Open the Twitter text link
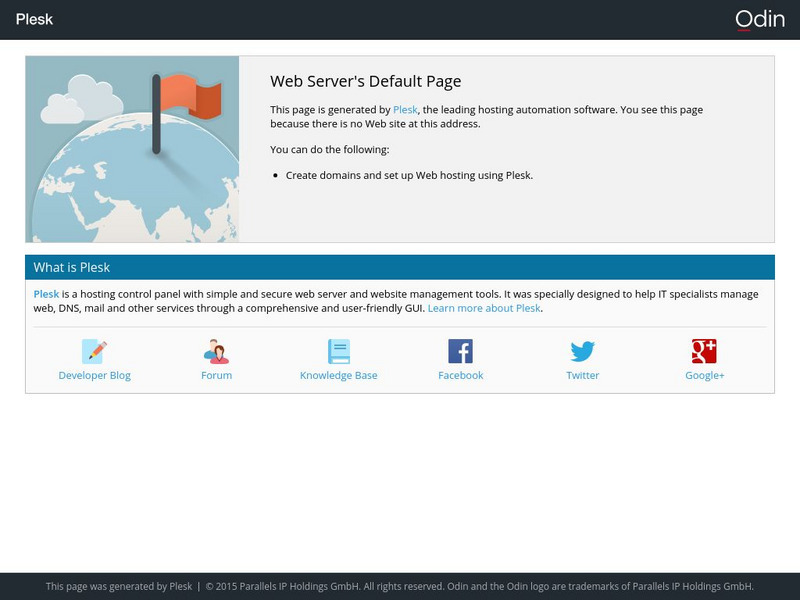This screenshot has height=600, width=800. tap(583, 376)
